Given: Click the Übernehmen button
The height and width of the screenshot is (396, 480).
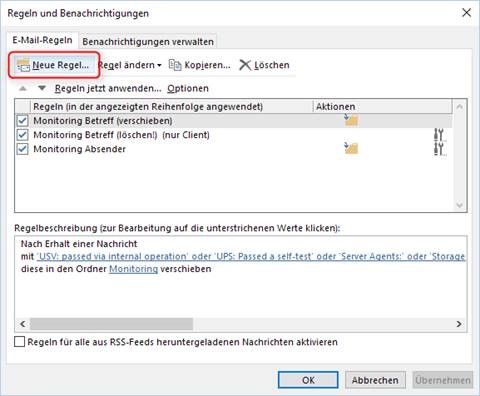Looking at the screenshot, I should [x=443, y=380].
